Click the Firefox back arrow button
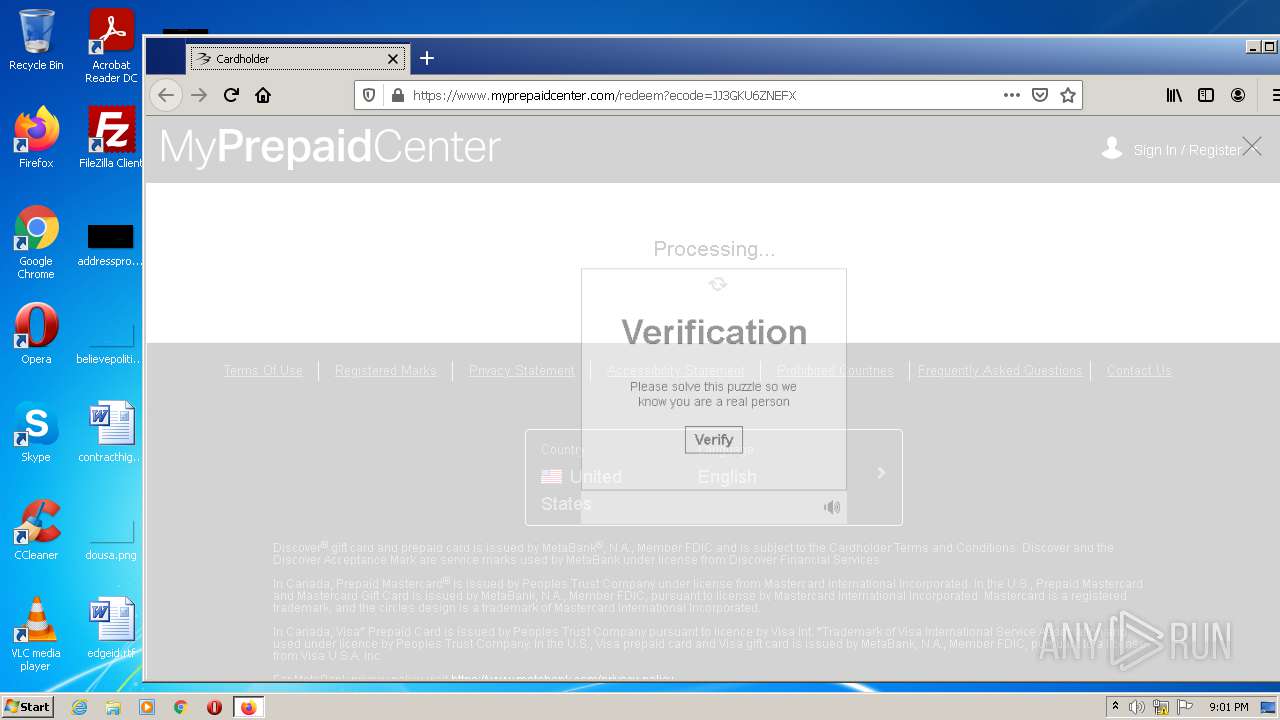The height and width of the screenshot is (720, 1280). click(x=166, y=95)
